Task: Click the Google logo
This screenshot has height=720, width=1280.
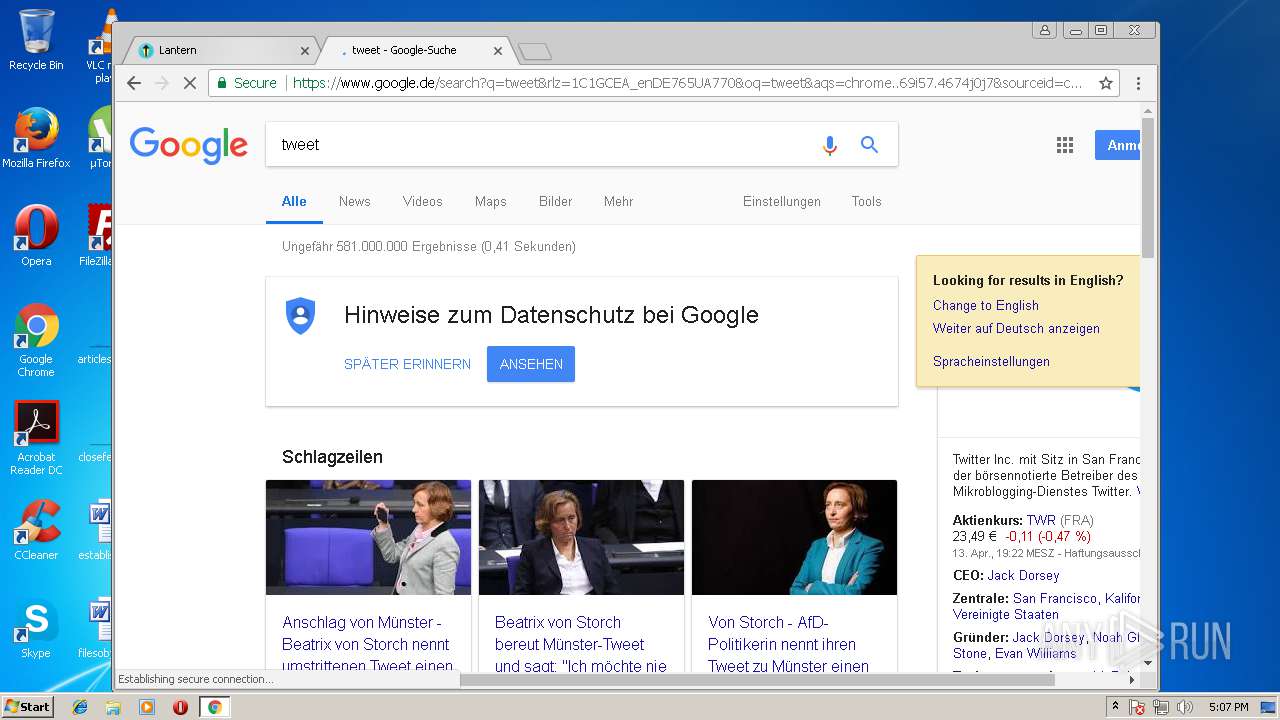Action: point(188,145)
